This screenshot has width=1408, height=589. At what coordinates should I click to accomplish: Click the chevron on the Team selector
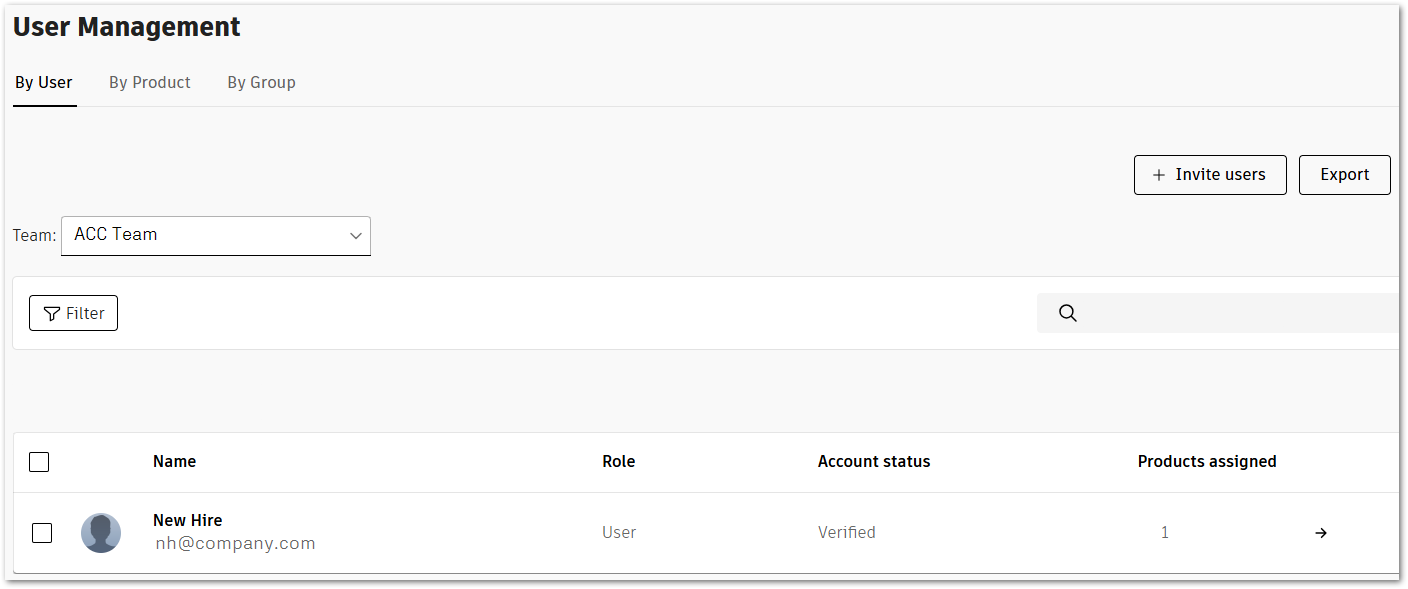pyautogui.click(x=356, y=235)
